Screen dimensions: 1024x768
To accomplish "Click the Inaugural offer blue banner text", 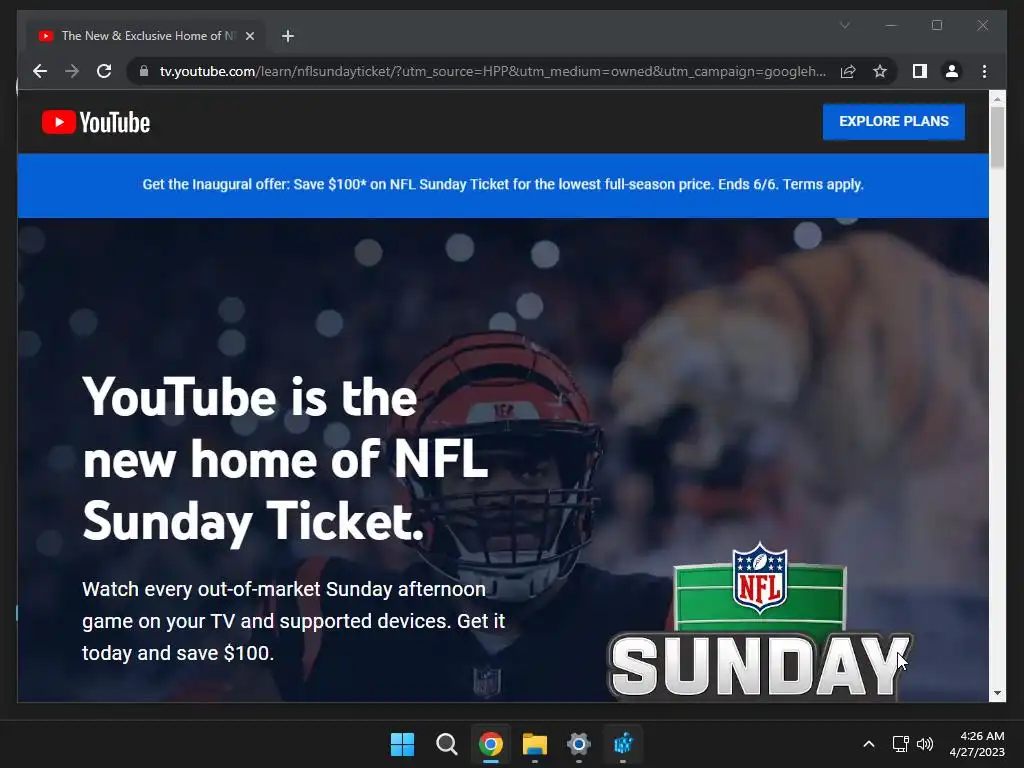I will pyautogui.click(x=503, y=185).
